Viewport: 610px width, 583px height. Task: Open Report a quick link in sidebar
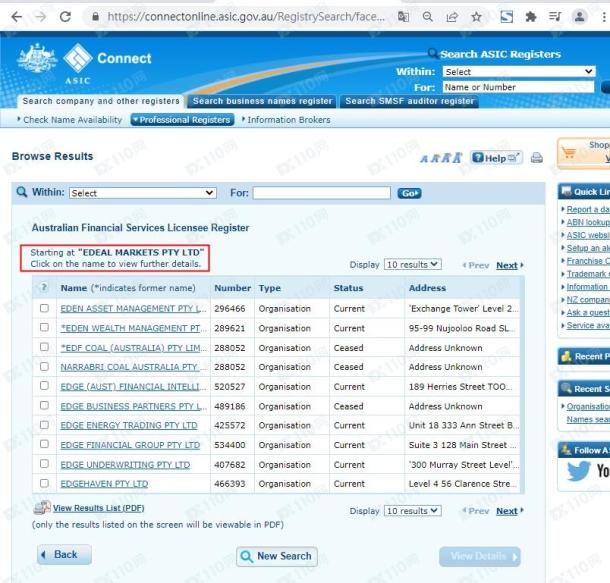[588, 209]
